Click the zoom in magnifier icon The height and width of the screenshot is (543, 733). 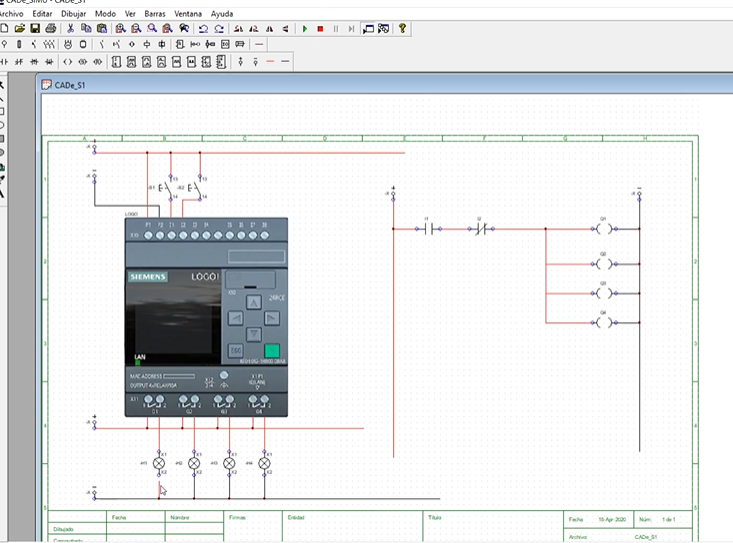coord(121,29)
